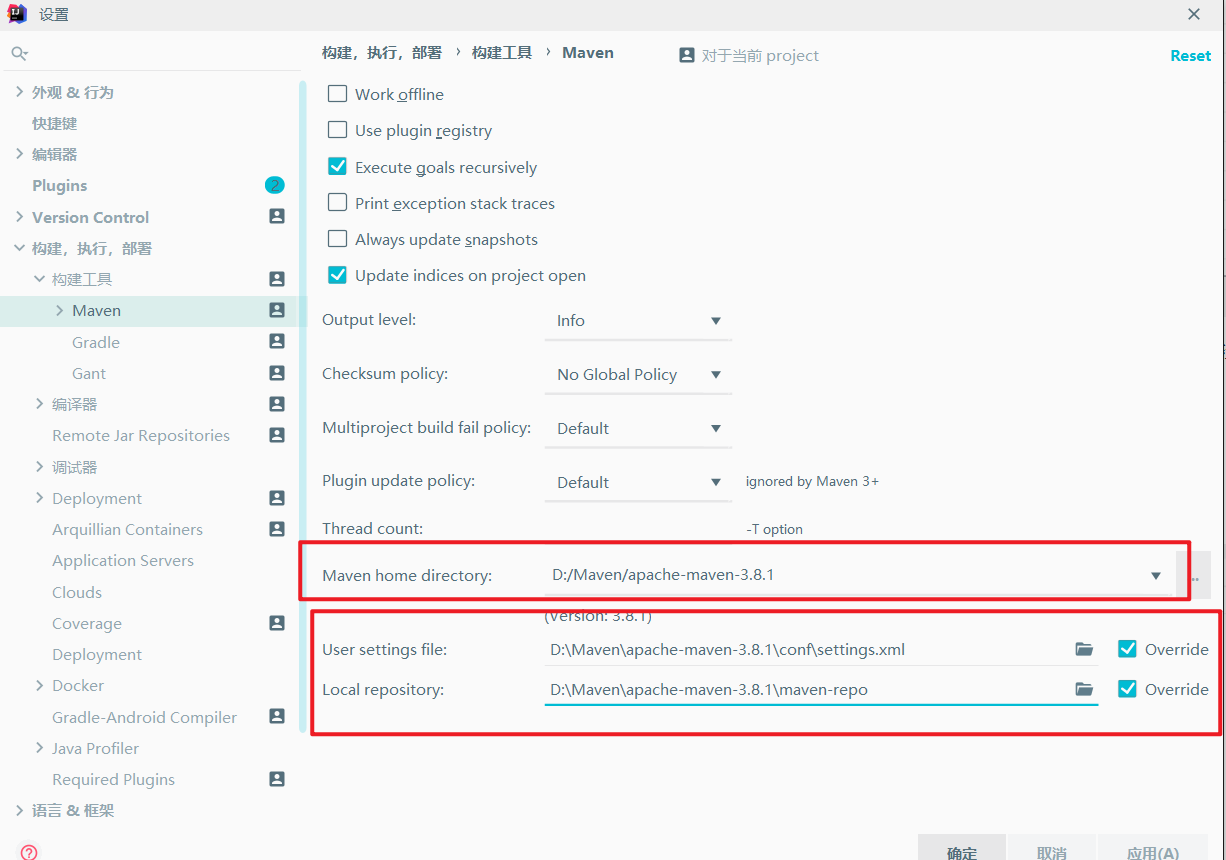Enable Print exception stack traces
The height and width of the screenshot is (860, 1226).
[338, 203]
